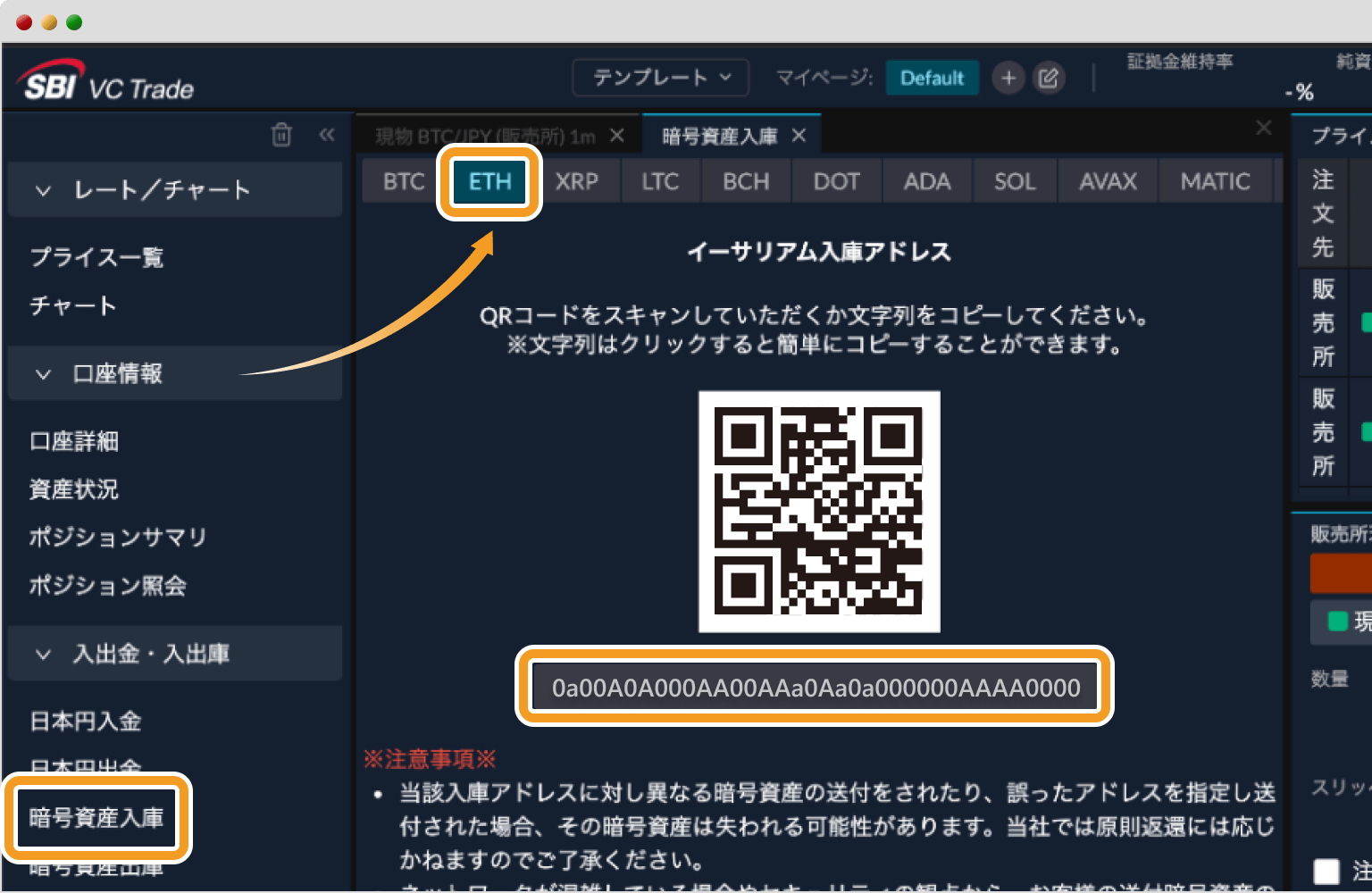1372x893 pixels.
Task: Select the AVAX currency tab
Action: click(1108, 181)
